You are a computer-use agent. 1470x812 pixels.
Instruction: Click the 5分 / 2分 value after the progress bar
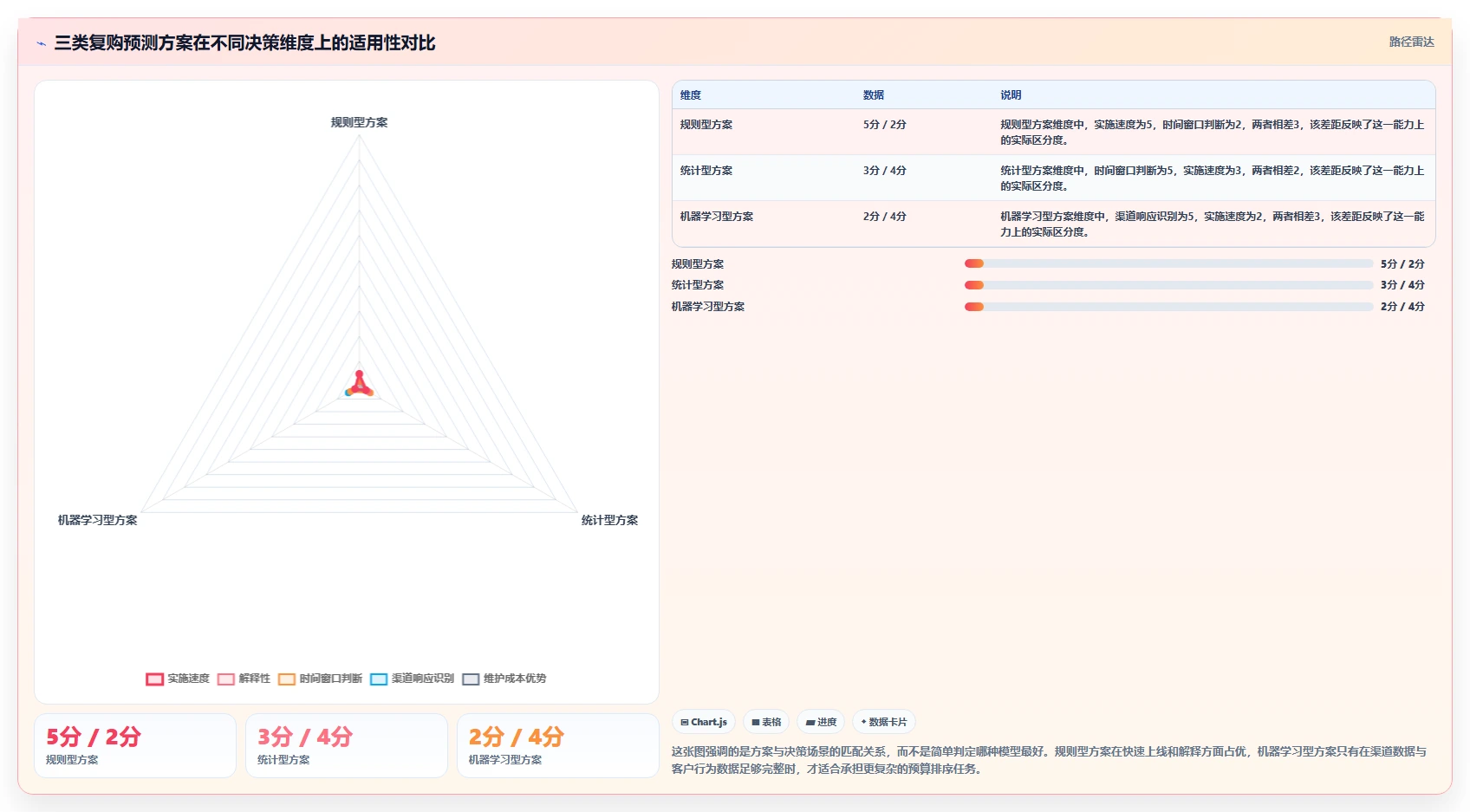click(x=1402, y=264)
